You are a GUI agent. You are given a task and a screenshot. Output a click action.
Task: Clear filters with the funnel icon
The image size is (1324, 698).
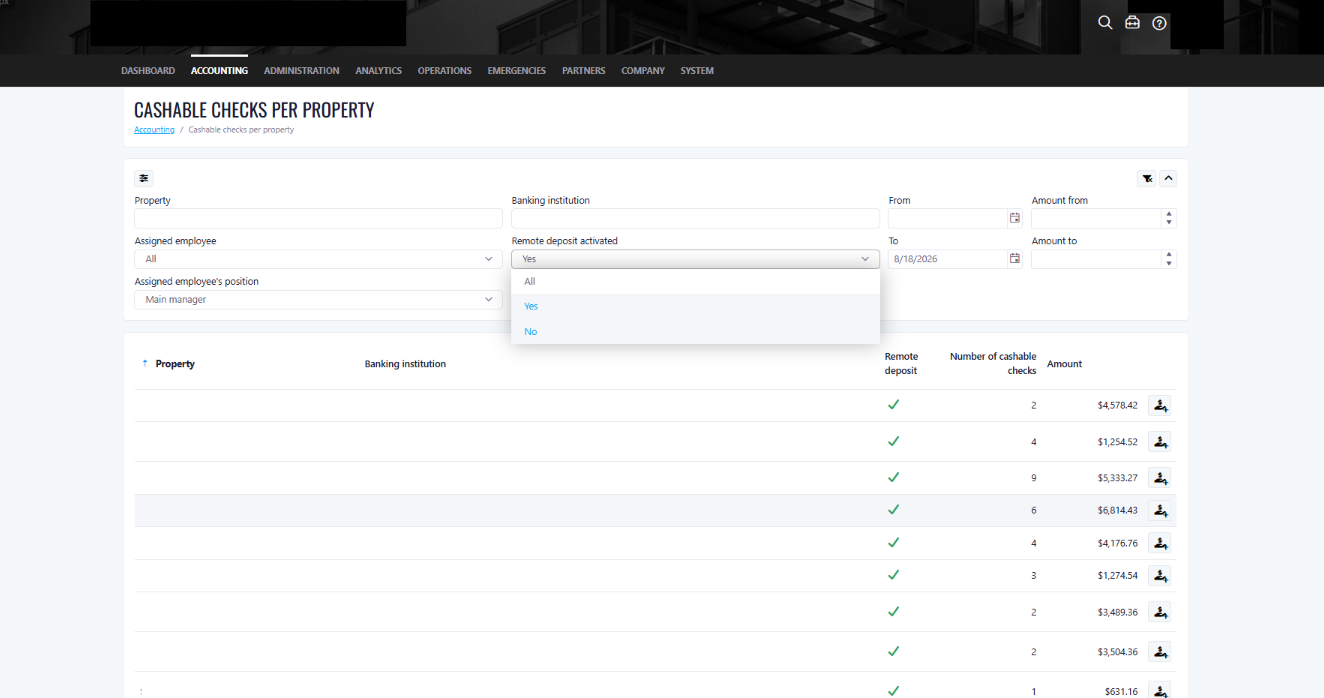[1147, 179]
